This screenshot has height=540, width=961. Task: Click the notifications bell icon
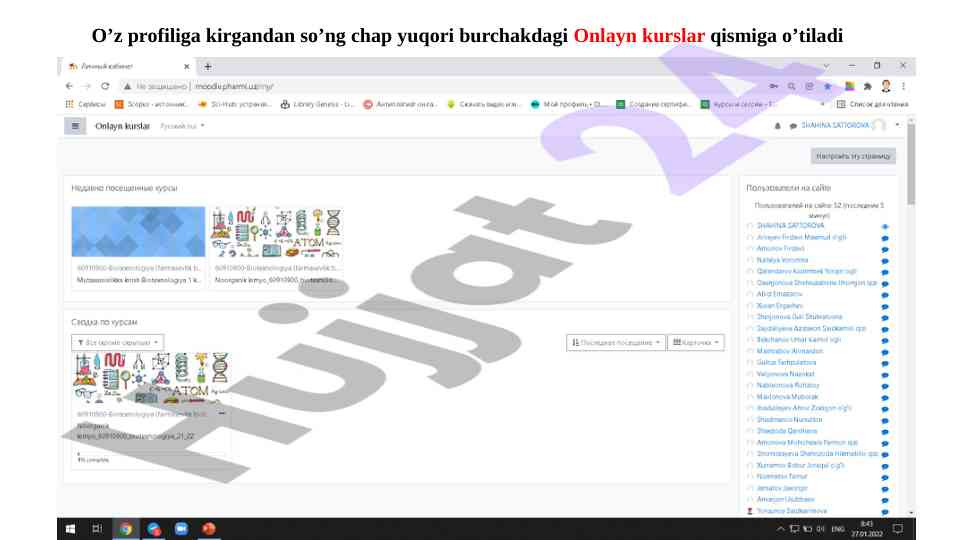point(778,126)
